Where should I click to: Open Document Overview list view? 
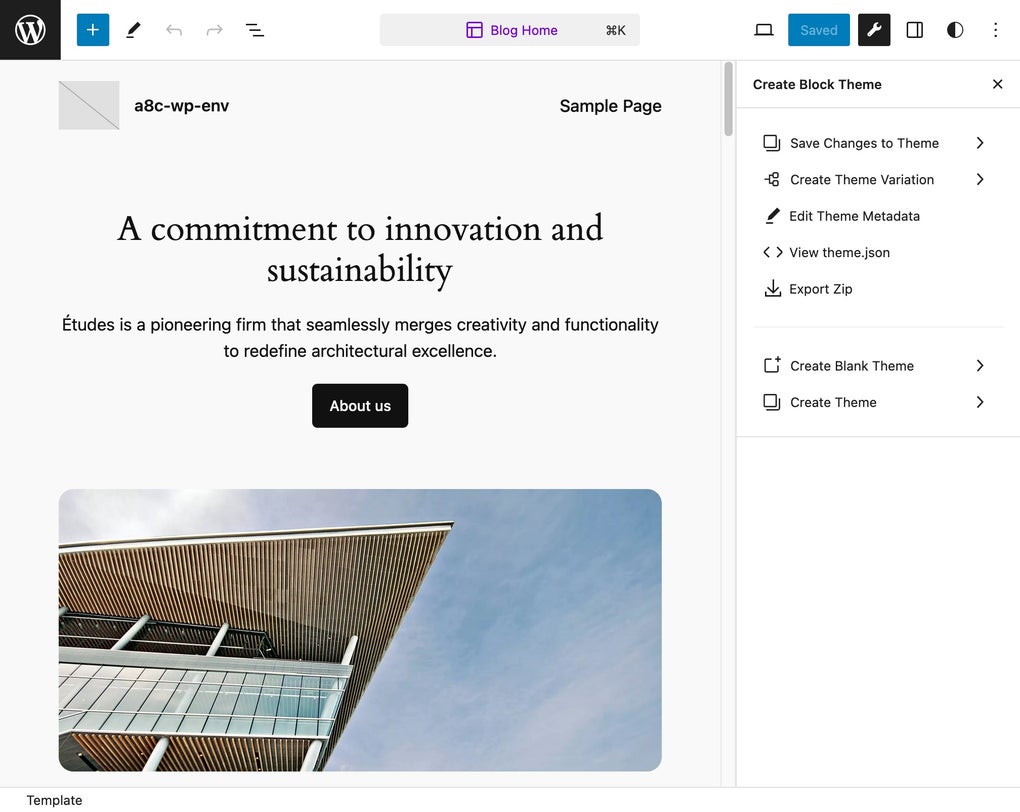click(x=255, y=30)
